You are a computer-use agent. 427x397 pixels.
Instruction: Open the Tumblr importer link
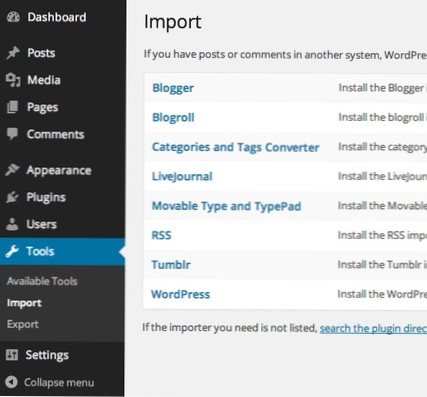click(171, 265)
